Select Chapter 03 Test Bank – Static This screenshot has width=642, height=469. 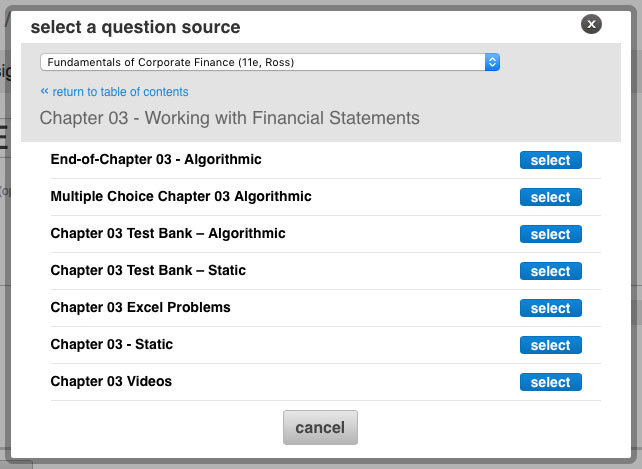(551, 271)
